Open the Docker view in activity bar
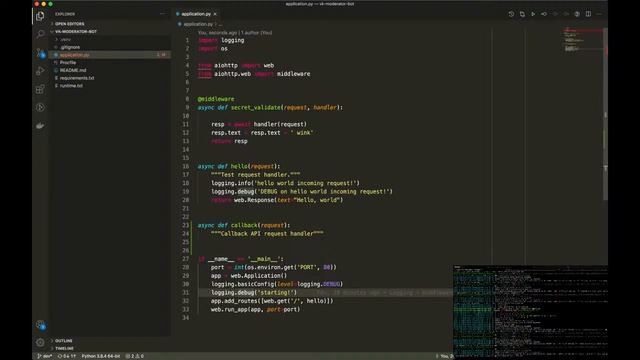 (x=40, y=126)
